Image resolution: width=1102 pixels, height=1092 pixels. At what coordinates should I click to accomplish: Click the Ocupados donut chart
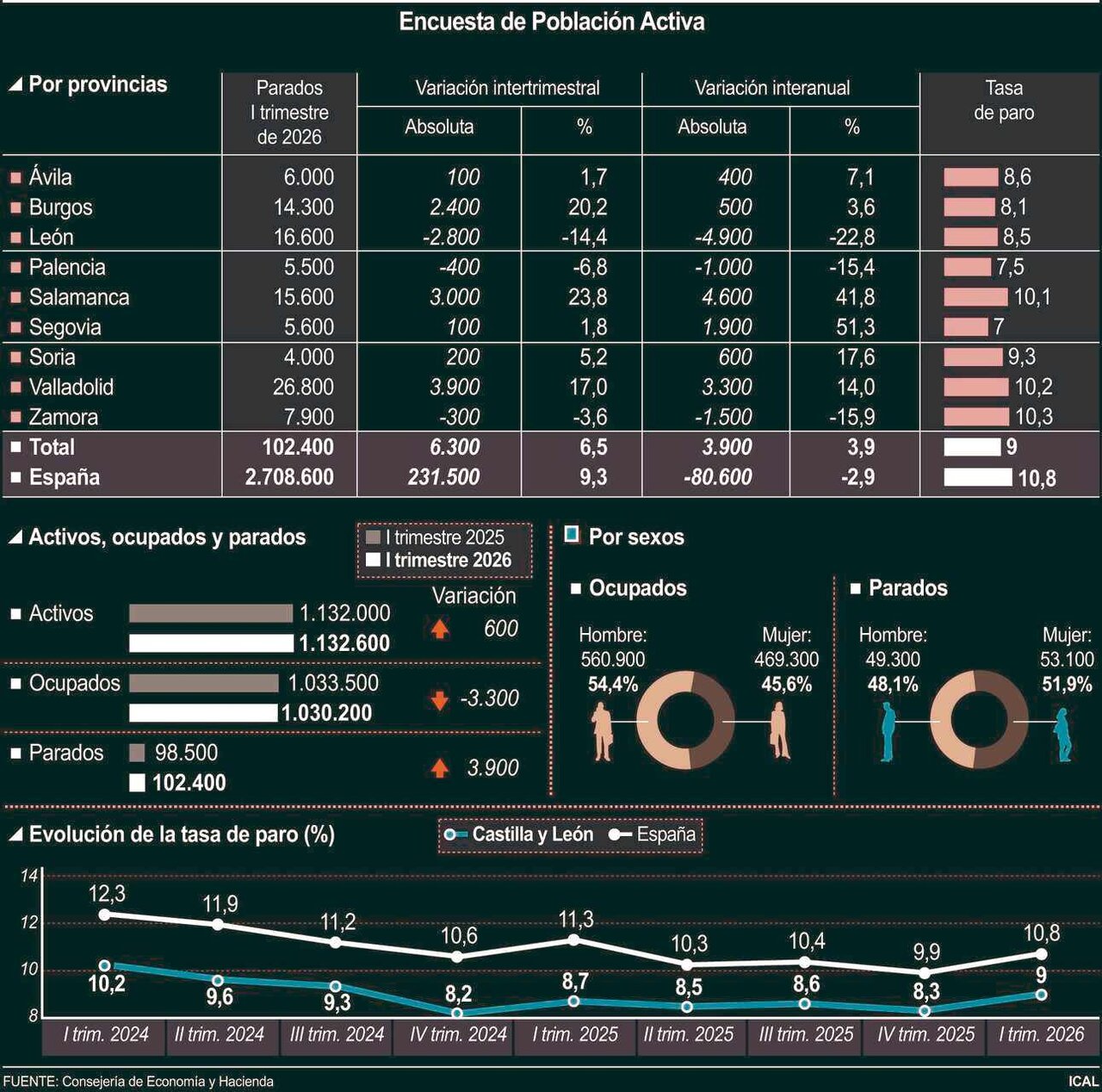click(686, 721)
